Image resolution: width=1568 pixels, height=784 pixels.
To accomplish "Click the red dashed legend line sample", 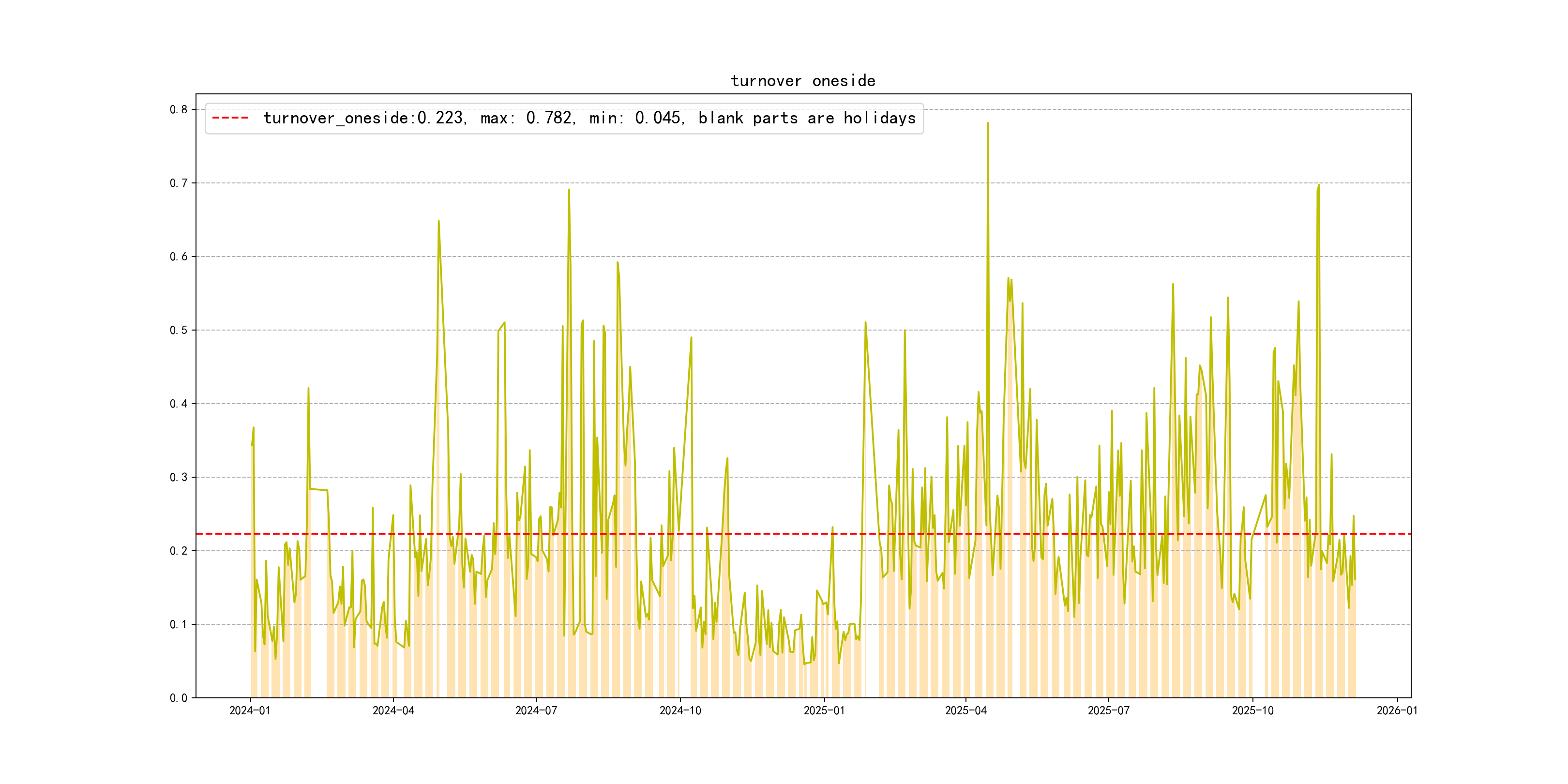I will click(x=230, y=118).
